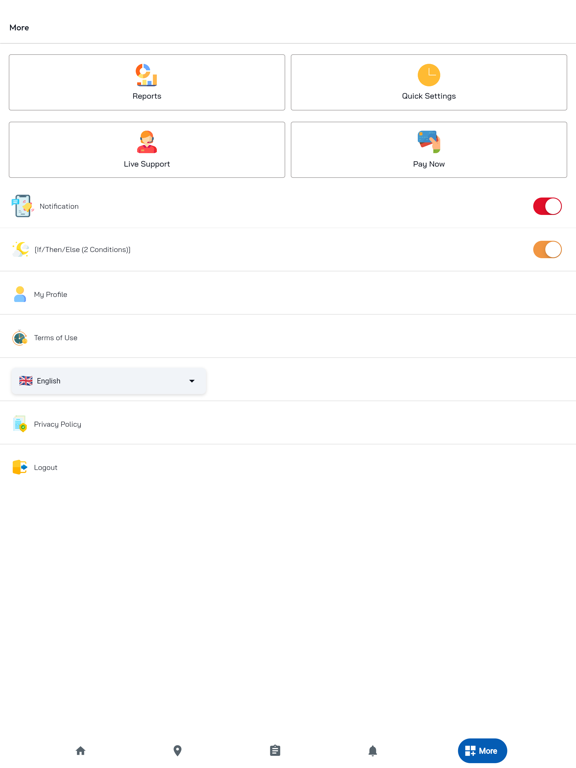This screenshot has height=768, width=576.
Task: Select the More tab in bottom navigation
Action: tap(482, 750)
